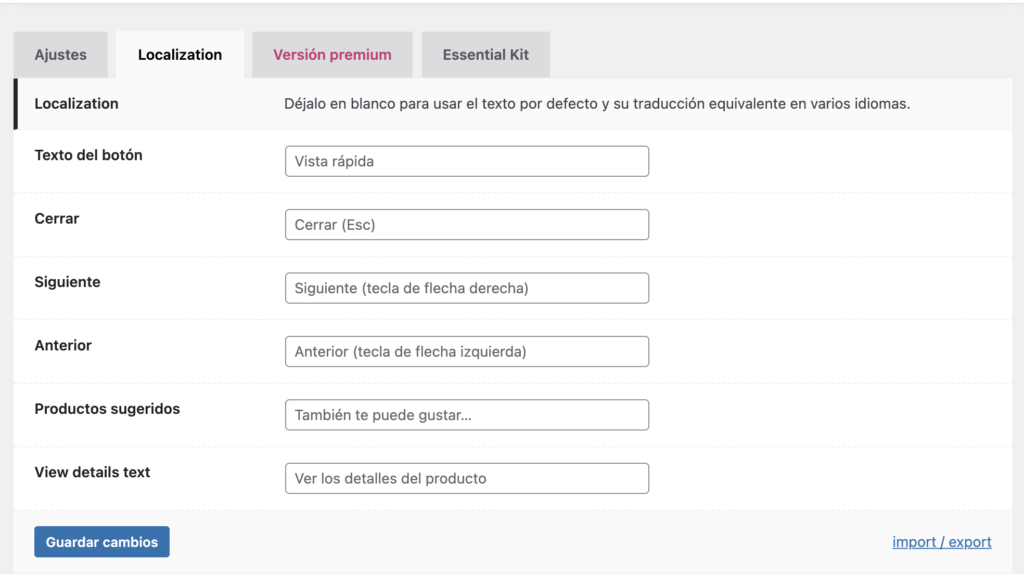
Task: Click the Anterior row label
Action: pyautogui.click(x=63, y=345)
